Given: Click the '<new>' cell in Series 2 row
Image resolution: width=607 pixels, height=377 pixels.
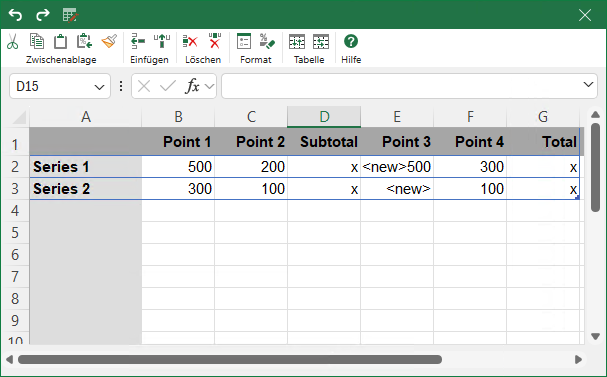Looking at the screenshot, I should 397,189.
